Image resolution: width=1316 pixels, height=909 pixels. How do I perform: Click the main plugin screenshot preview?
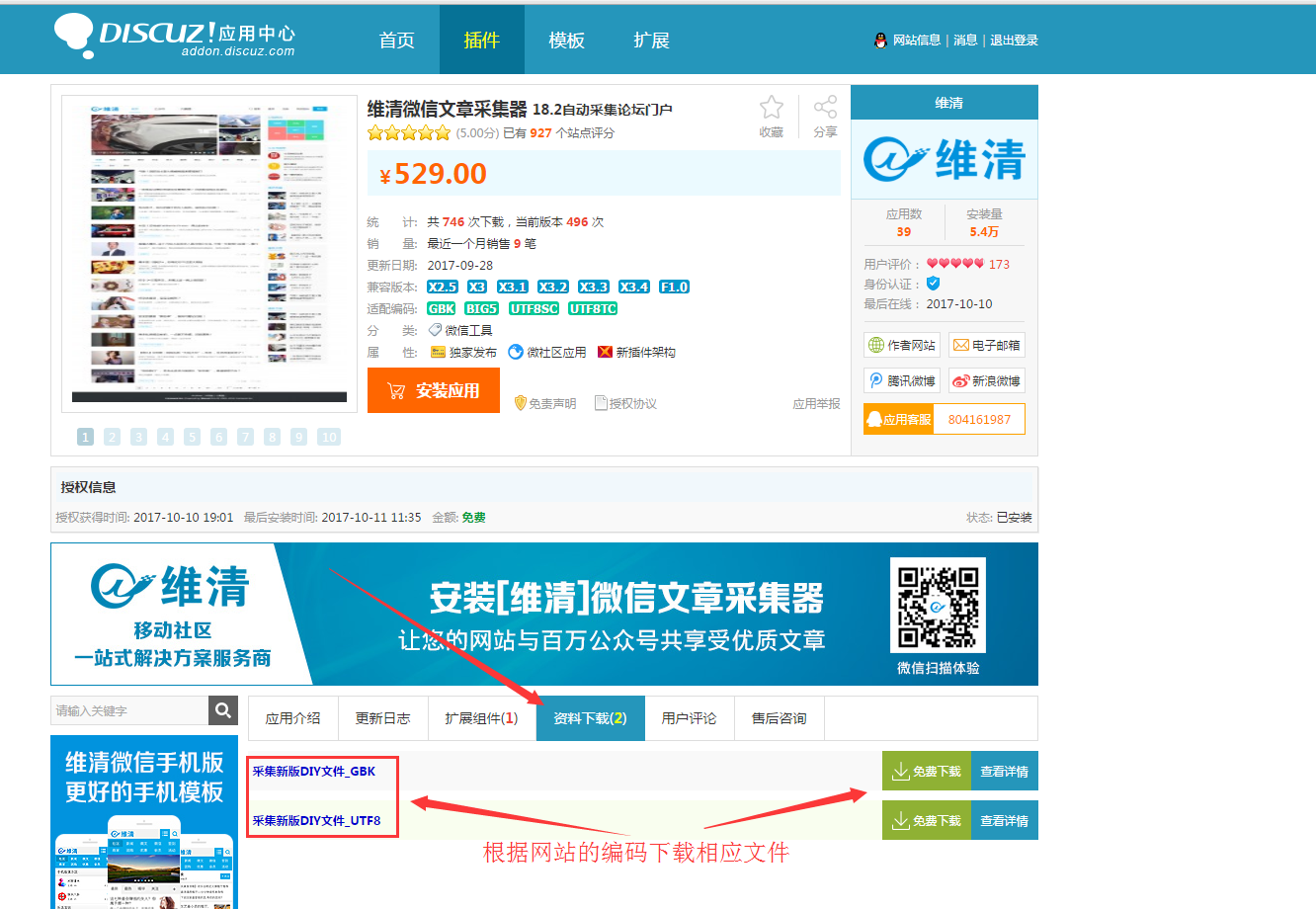point(209,253)
